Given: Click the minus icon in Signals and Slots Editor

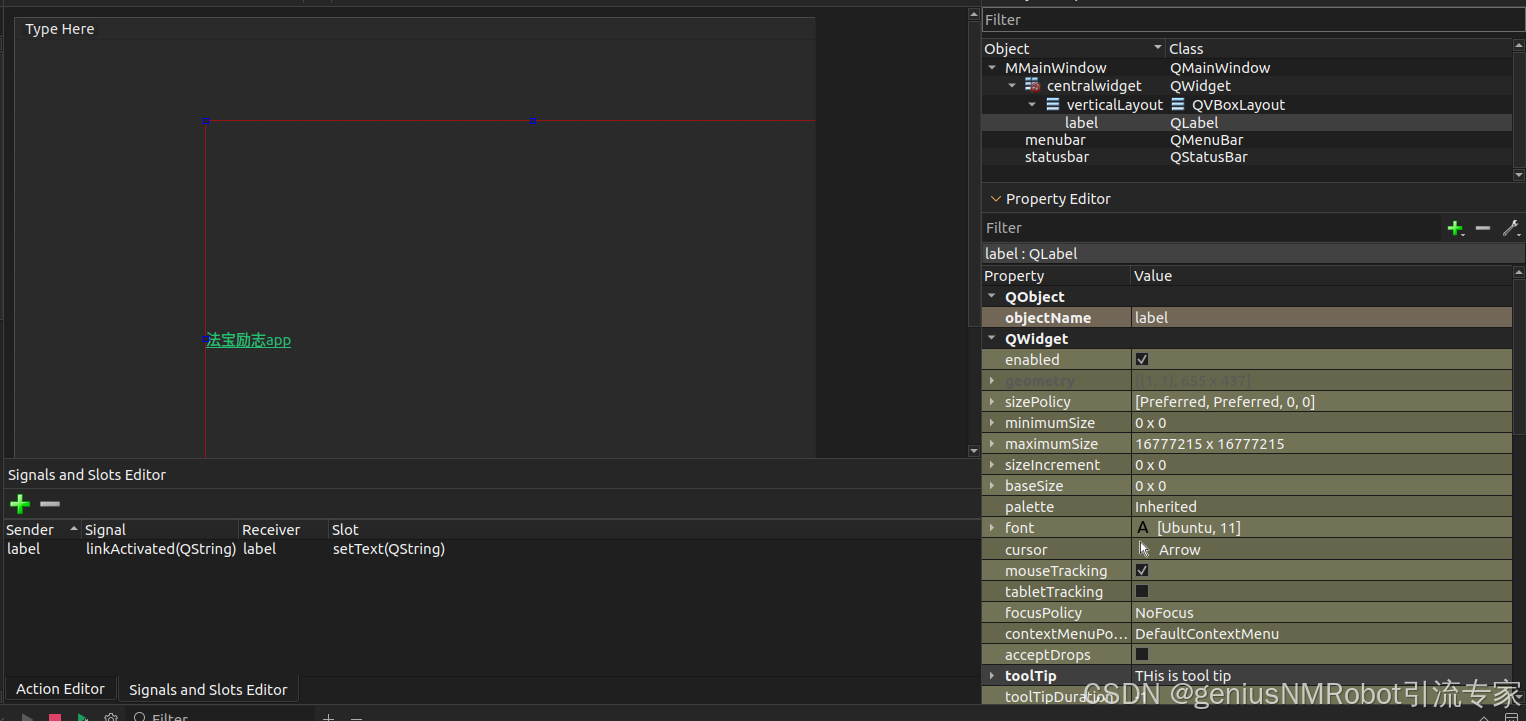Looking at the screenshot, I should 49,504.
